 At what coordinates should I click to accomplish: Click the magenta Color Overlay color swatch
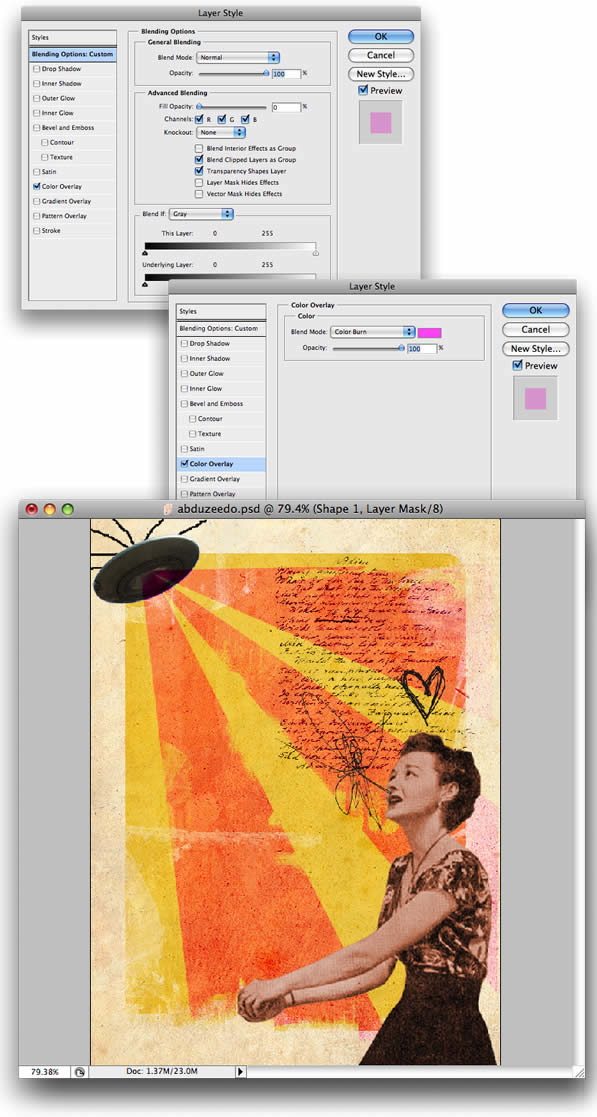click(x=430, y=332)
